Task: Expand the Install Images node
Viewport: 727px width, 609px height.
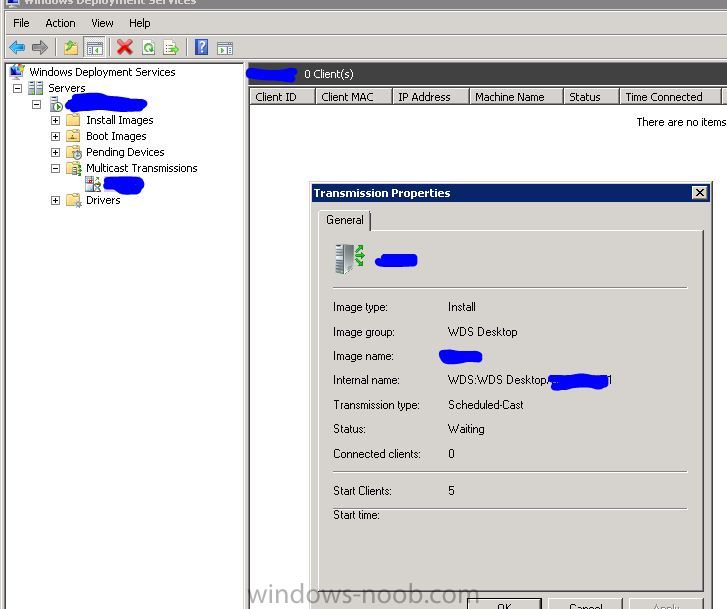Action: 55,121
